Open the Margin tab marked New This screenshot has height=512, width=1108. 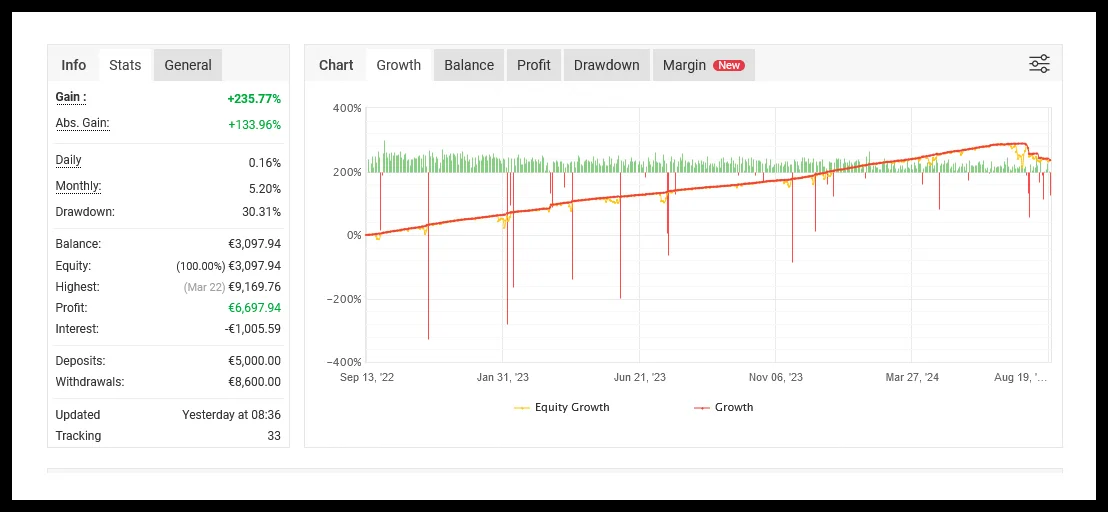pyautogui.click(x=703, y=65)
